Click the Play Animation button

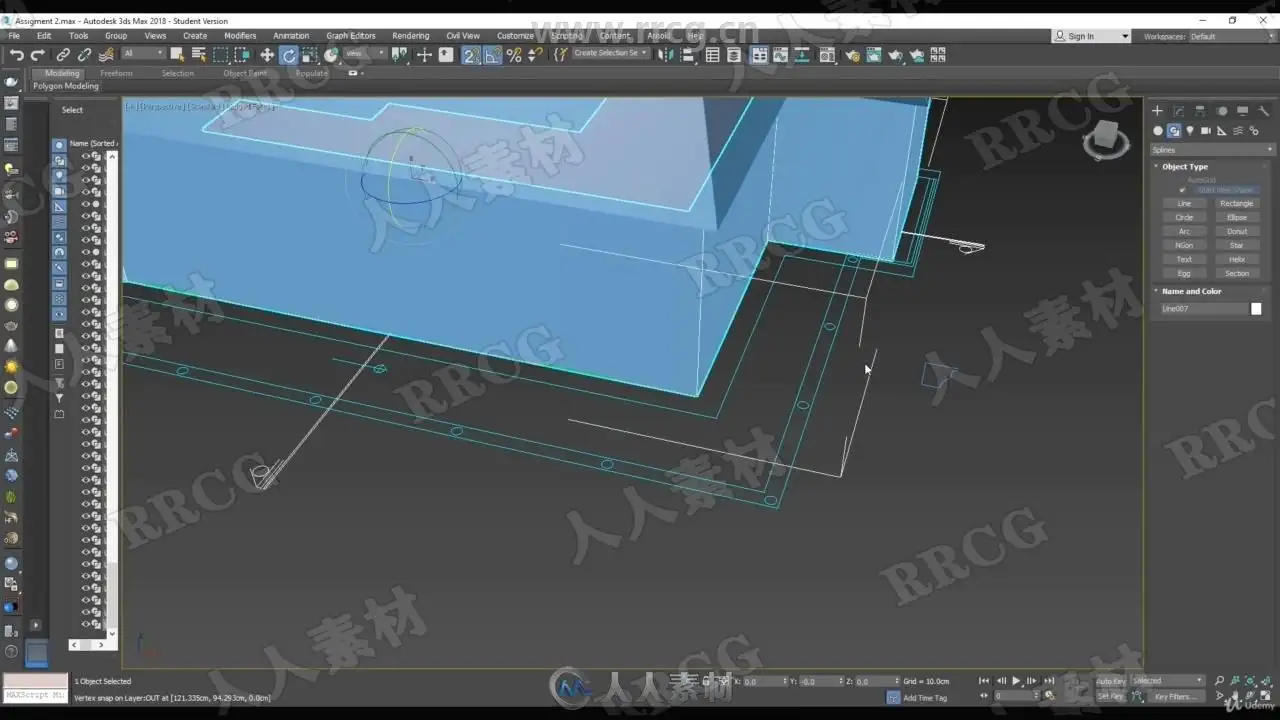point(1016,681)
